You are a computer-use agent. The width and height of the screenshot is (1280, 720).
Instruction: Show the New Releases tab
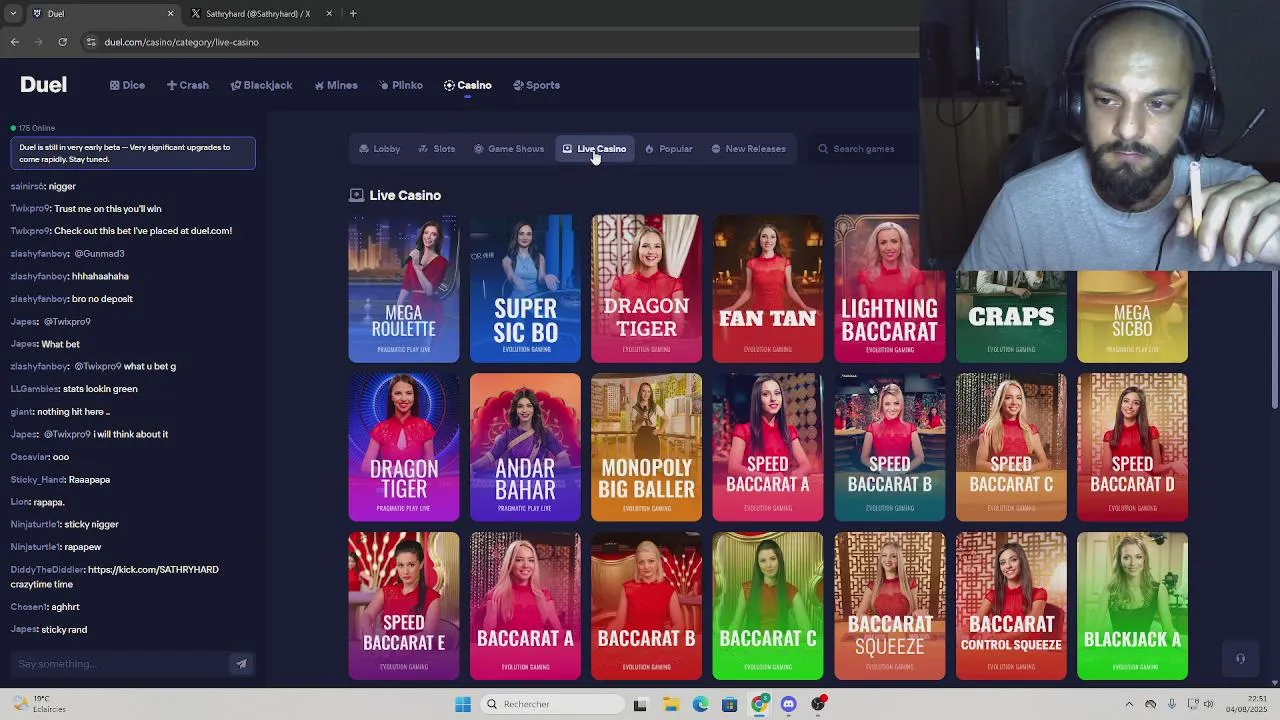748,149
